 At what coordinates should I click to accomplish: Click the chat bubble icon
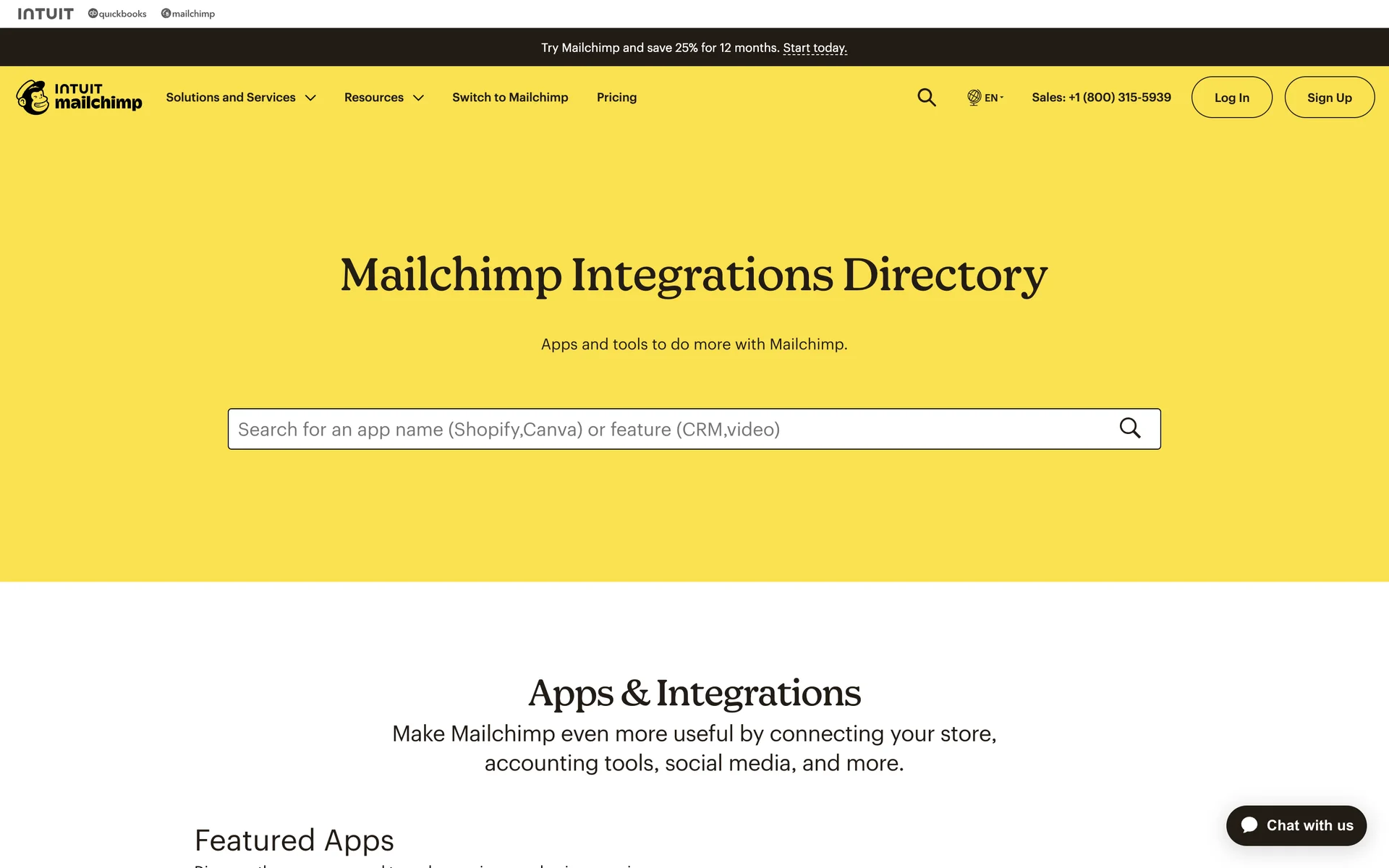(1249, 825)
